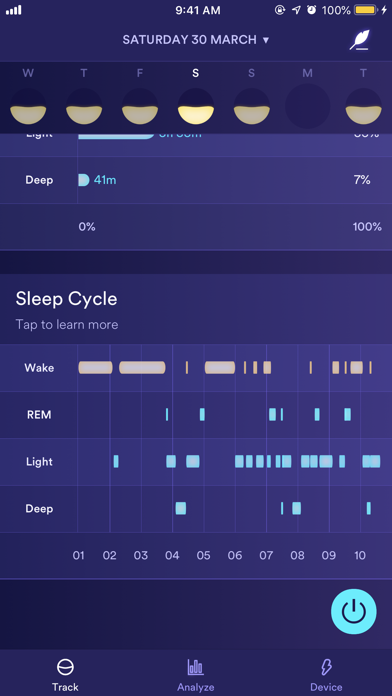Tap the Wake row label
This screenshot has height=696, width=392.
(x=39, y=368)
